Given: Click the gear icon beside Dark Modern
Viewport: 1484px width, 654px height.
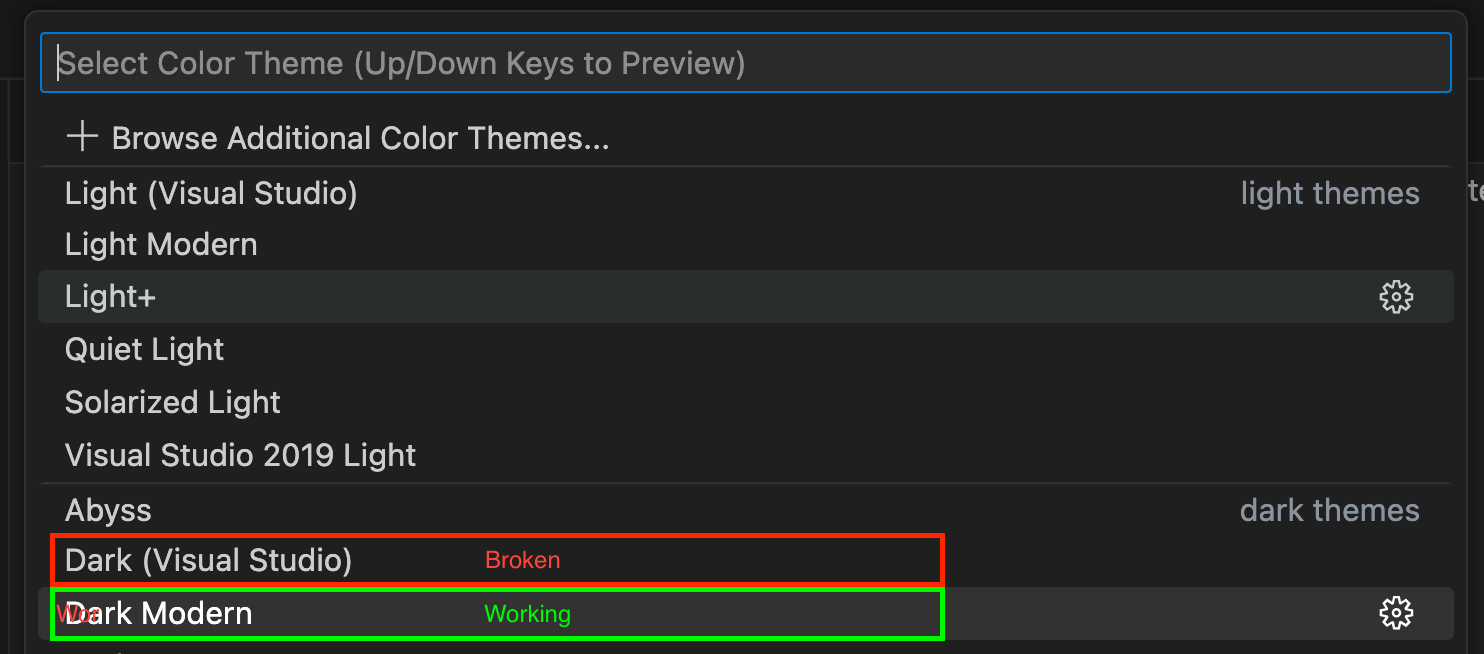Looking at the screenshot, I should pyautogui.click(x=1396, y=613).
